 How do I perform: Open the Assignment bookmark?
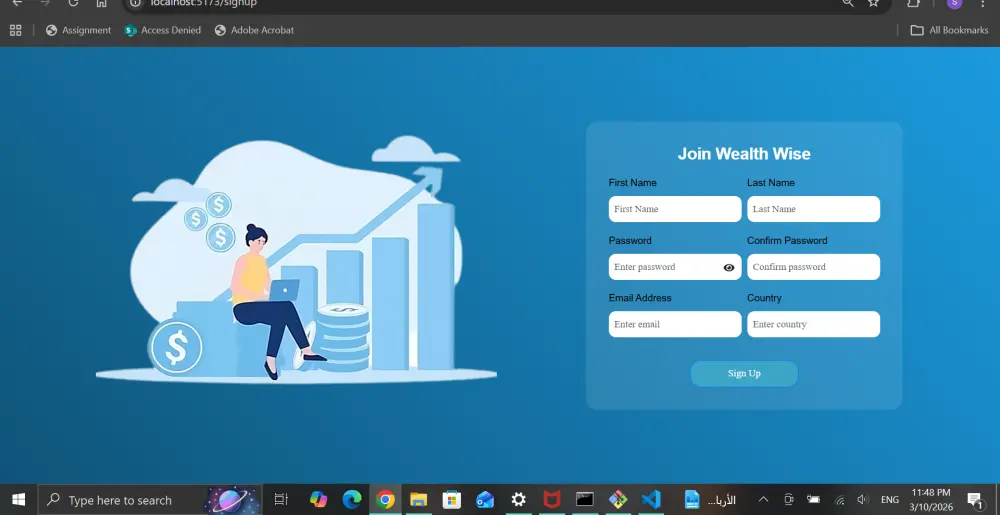pos(78,30)
